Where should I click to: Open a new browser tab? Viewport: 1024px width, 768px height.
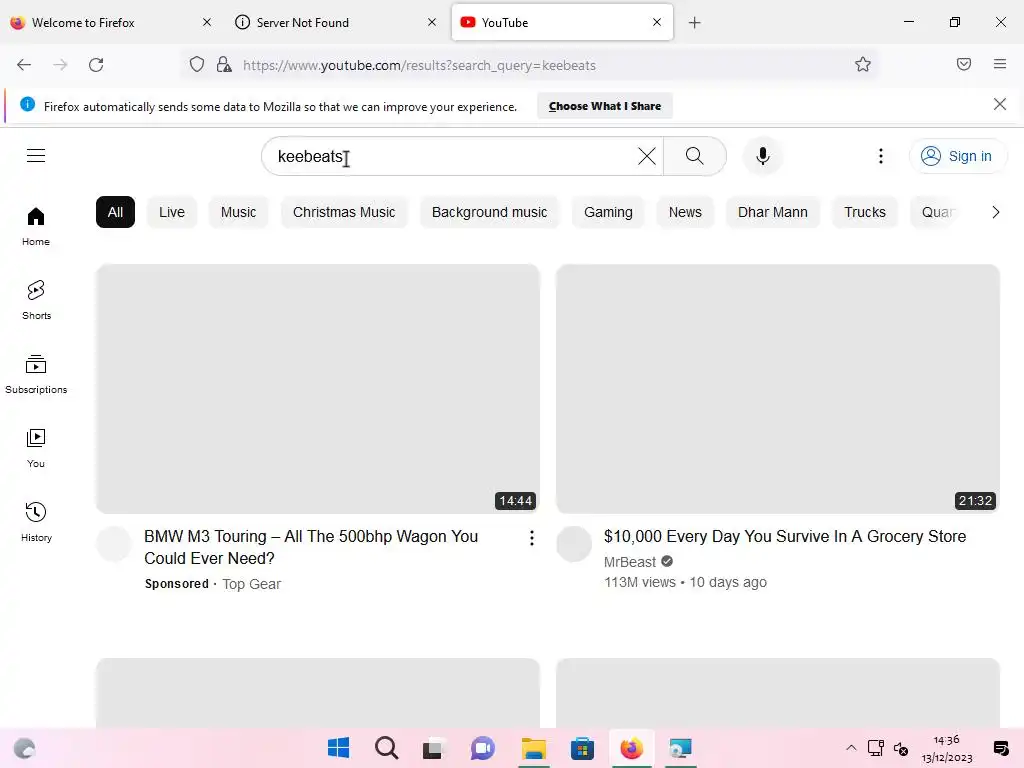[x=694, y=23]
